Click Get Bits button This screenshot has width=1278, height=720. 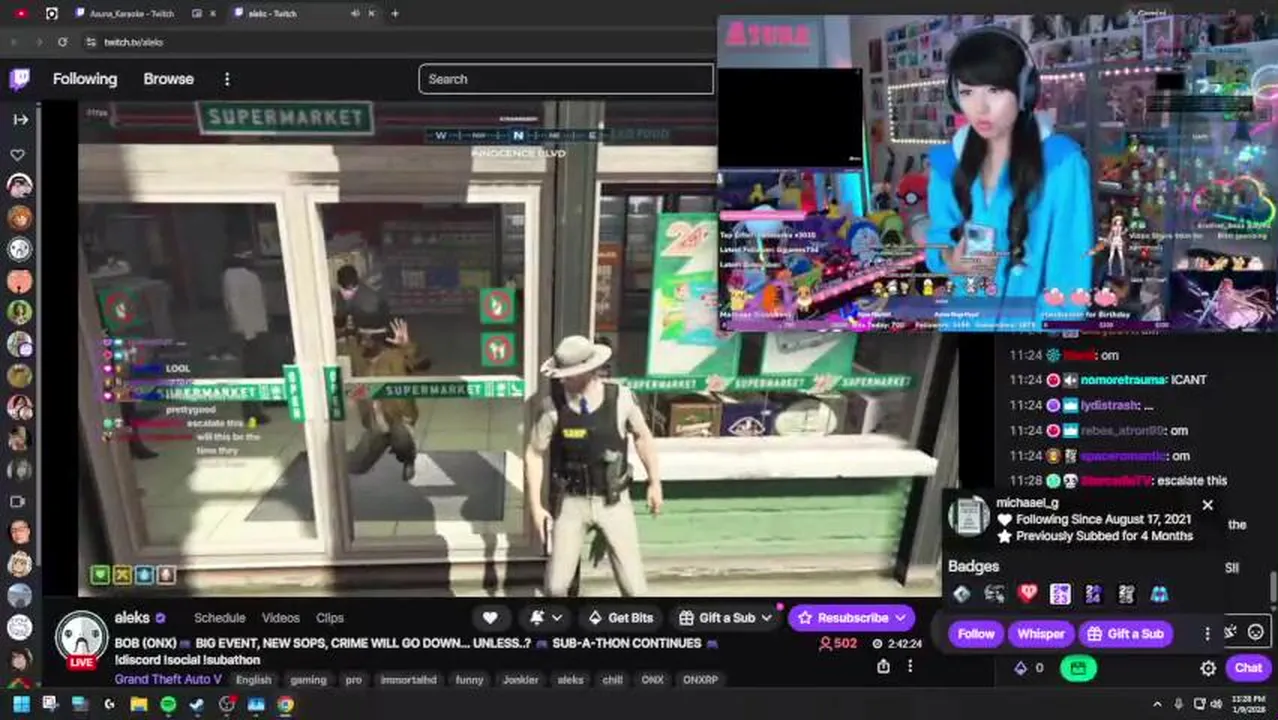[x=620, y=618]
